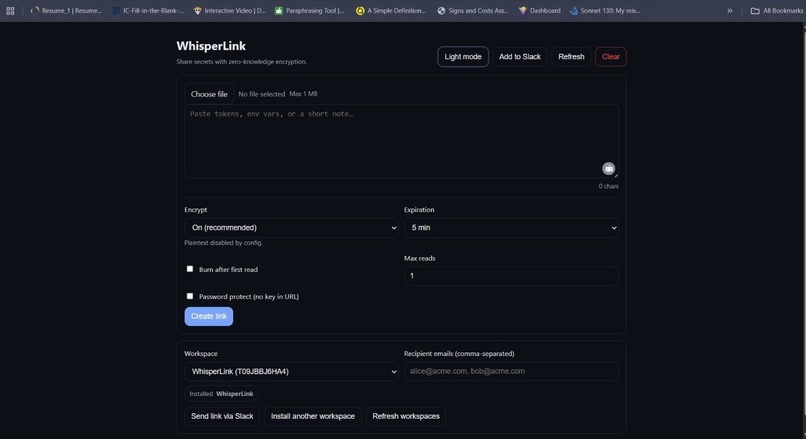This screenshot has width=806, height=439.
Task: Click the 'No file selected' text
Action: pos(261,94)
